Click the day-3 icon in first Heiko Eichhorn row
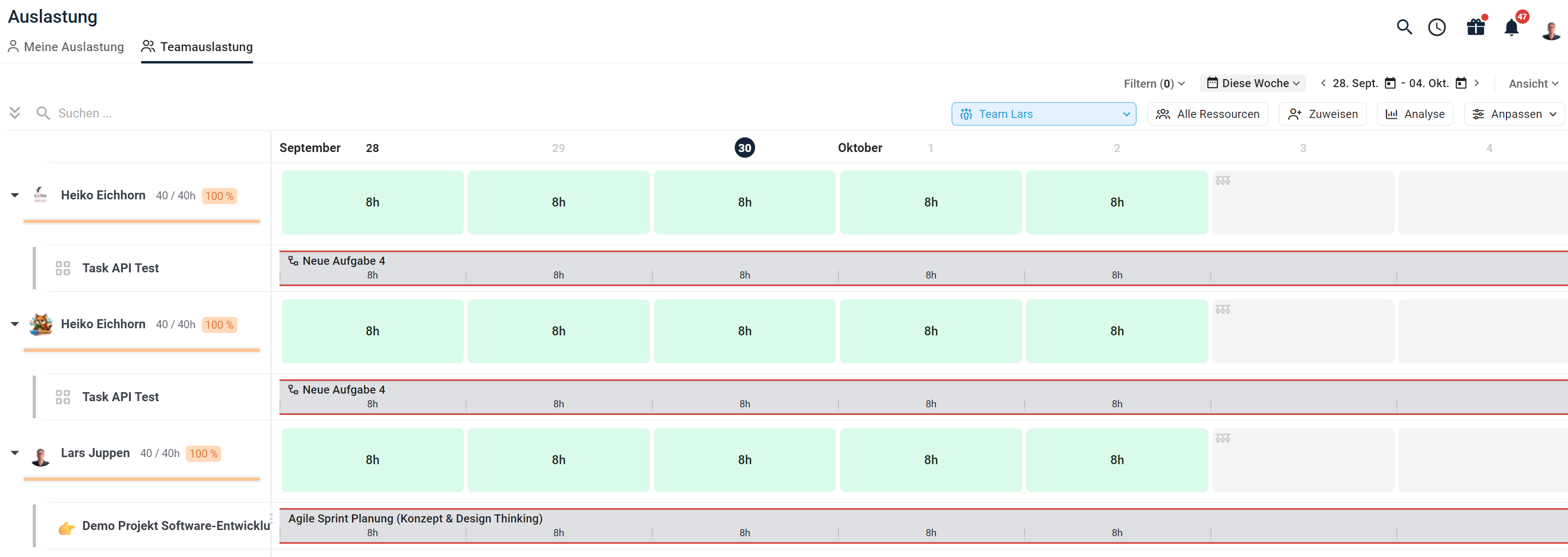The width and height of the screenshot is (1568, 557). tap(1223, 181)
